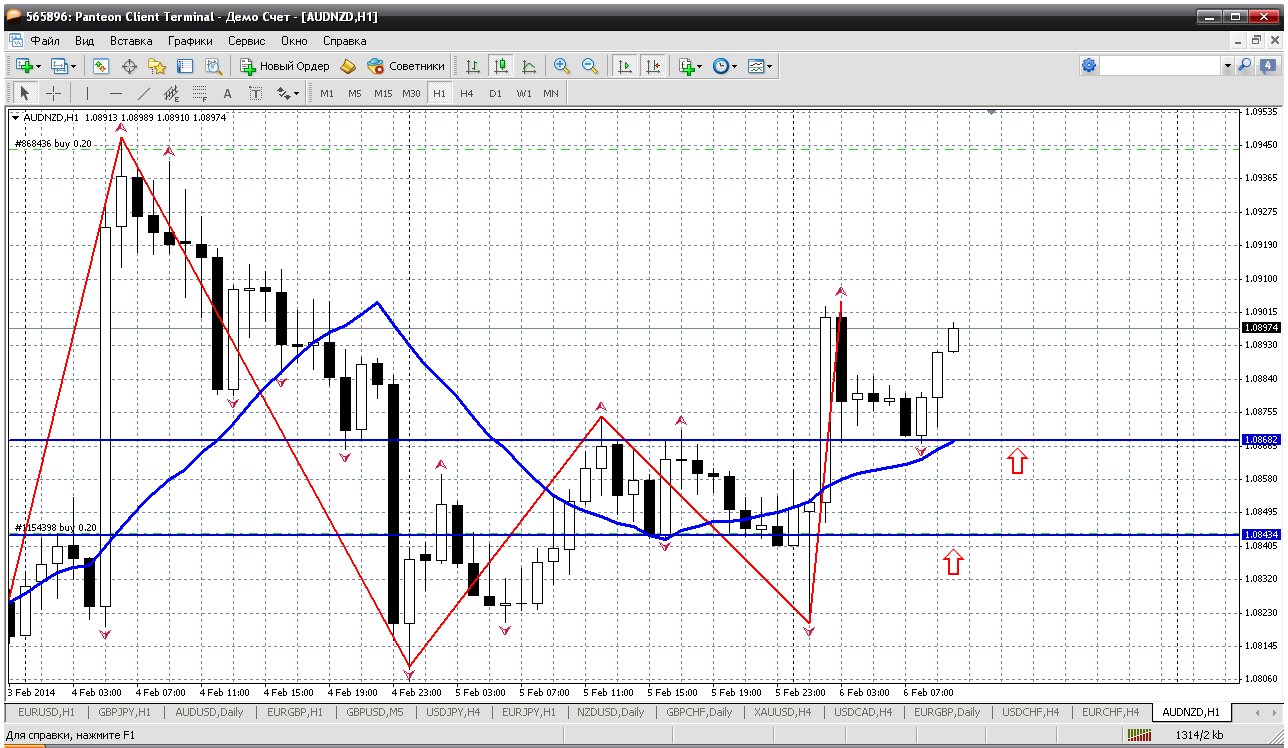The width and height of the screenshot is (1288, 748).
Task: Open the Terminal panel icon
Action: coord(185,66)
